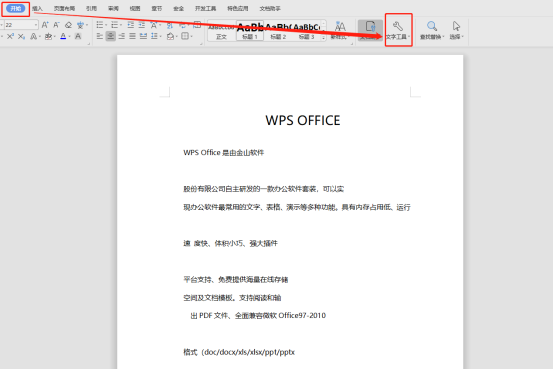Open the 文字工具 wrench tool
554x370 pixels.
(x=398, y=30)
